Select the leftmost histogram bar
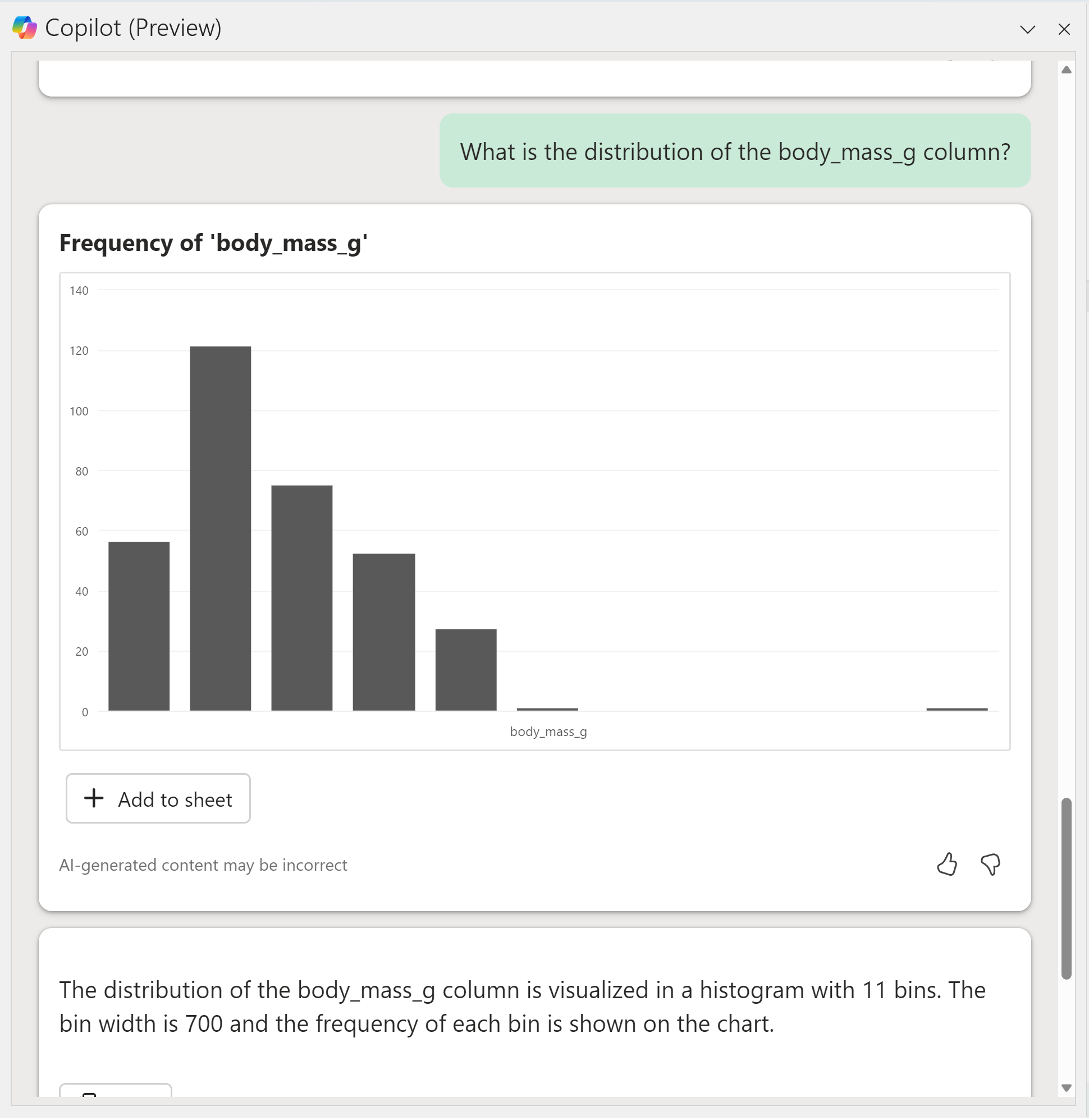Image resolution: width=1089 pixels, height=1120 pixels. tap(139, 627)
